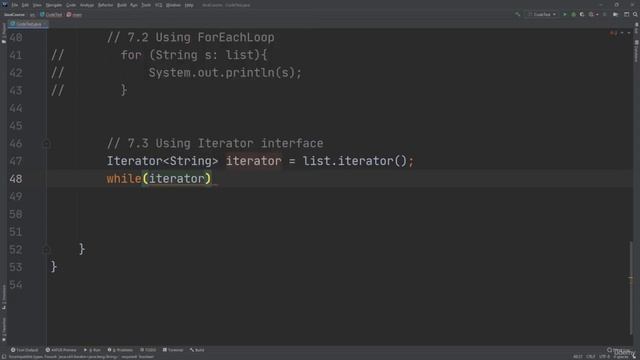Viewport: 640px width, 360px height.
Task: Click the caret position status bar entry
Action: pyautogui.click(x=578, y=357)
